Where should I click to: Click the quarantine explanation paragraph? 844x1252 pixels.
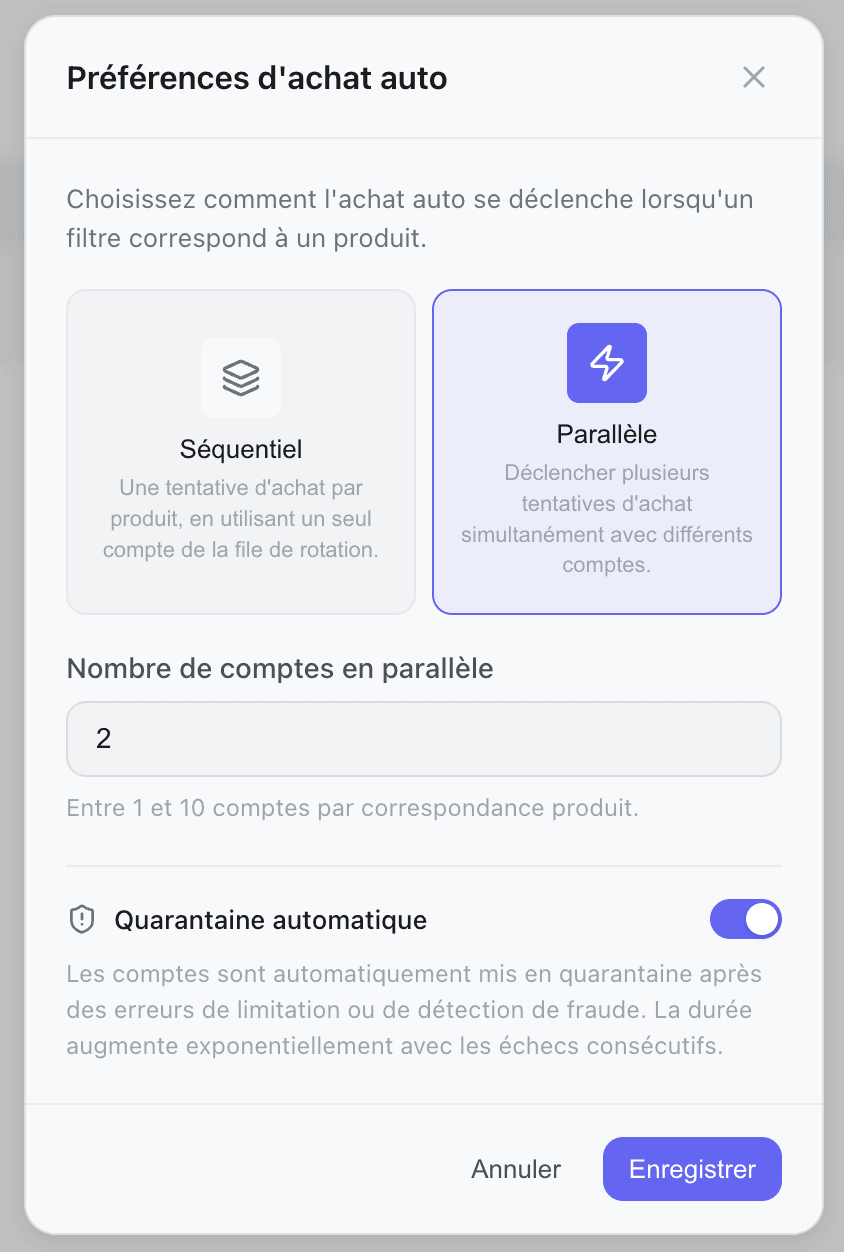click(414, 1011)
